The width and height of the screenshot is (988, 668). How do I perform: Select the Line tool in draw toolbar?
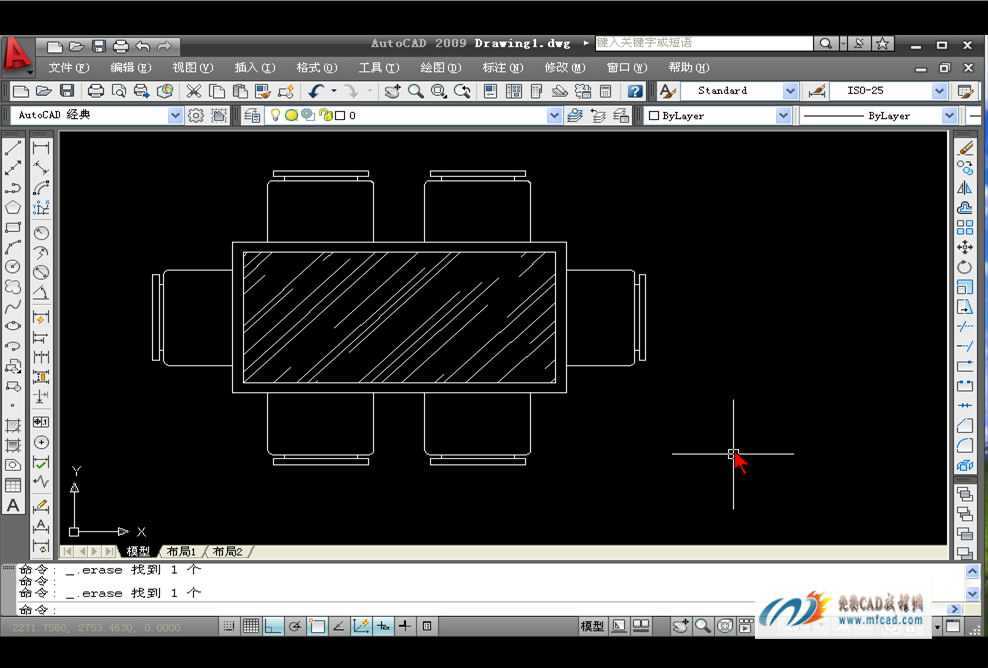(13, 148)
